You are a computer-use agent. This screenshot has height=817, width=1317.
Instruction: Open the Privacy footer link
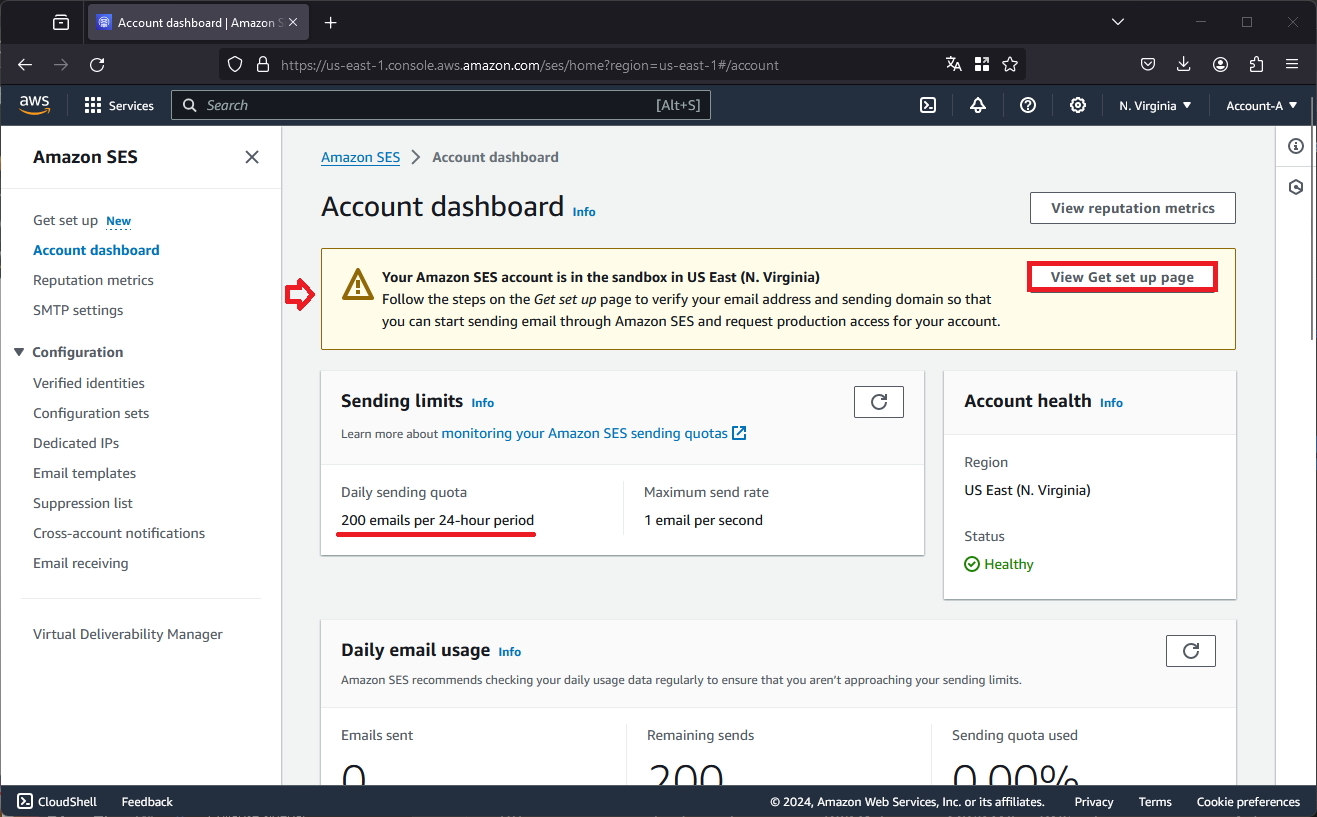[1094, 802]
